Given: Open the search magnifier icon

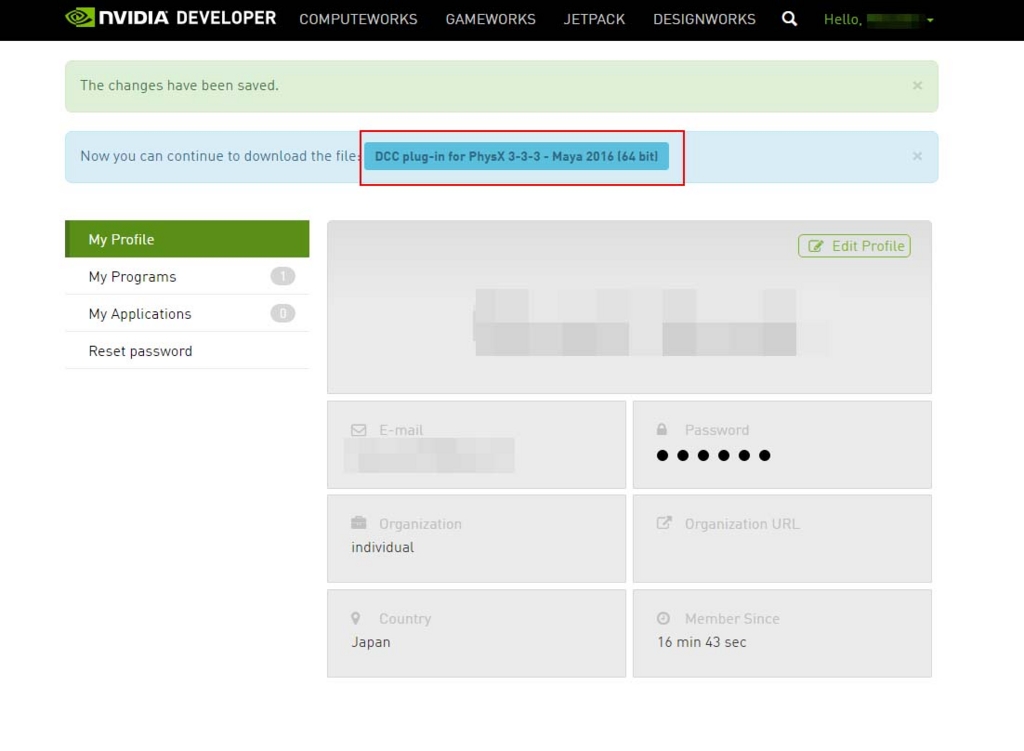Looking at the screenshot, I should (789, 19).
